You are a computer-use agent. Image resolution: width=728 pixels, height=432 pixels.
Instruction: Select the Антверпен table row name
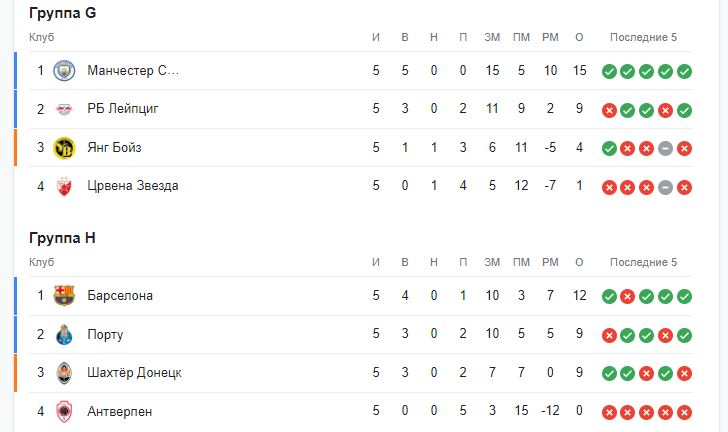pyautogui.click(x=120, y=411)
